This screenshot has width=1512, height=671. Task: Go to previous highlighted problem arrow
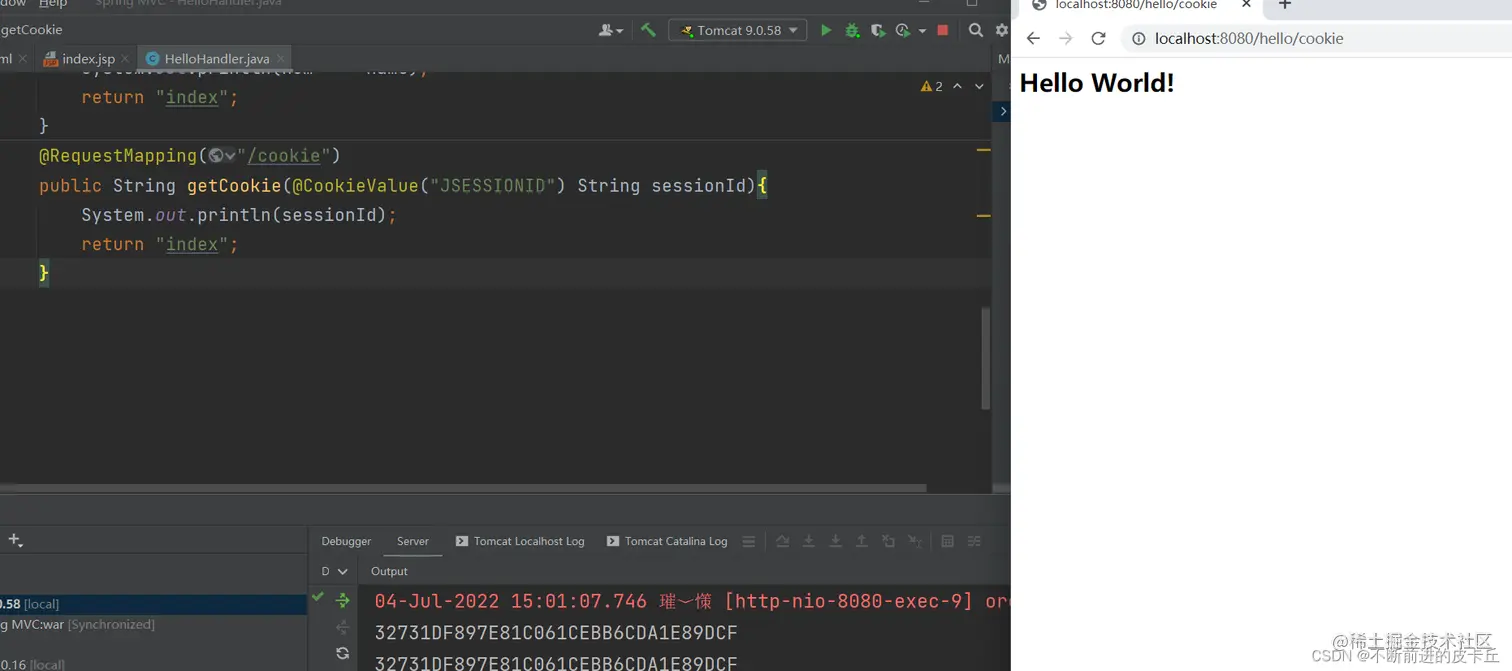[x=957, y=87]
